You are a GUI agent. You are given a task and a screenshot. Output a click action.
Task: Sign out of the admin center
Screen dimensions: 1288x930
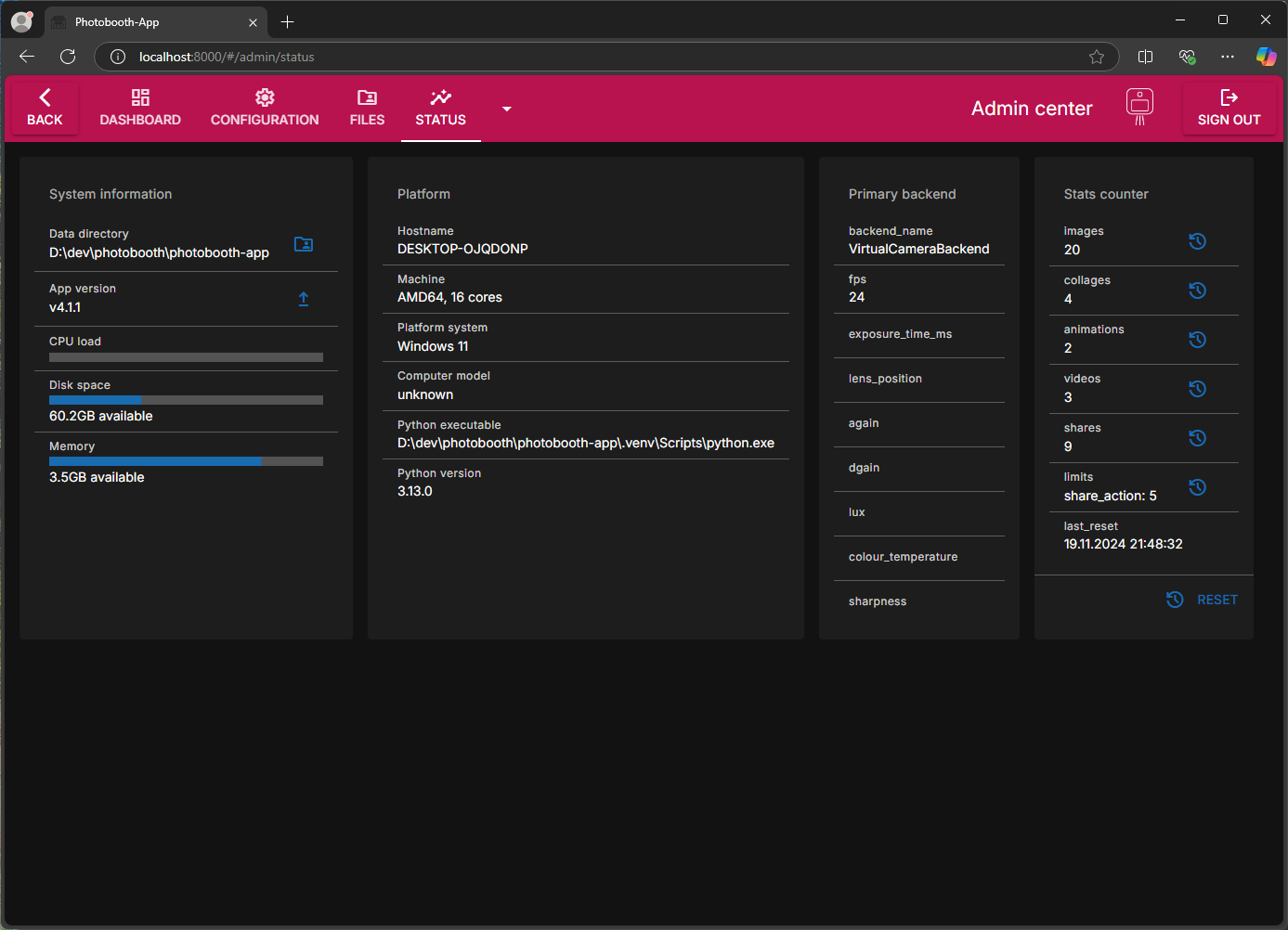pyautogui.click(x=1229, y=109)
